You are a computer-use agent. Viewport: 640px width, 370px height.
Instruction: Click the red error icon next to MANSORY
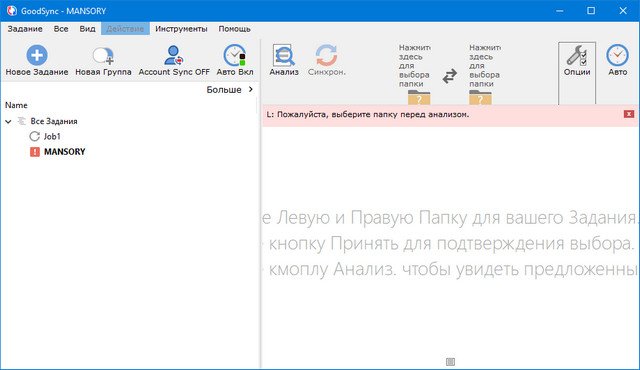coord(35,152)
